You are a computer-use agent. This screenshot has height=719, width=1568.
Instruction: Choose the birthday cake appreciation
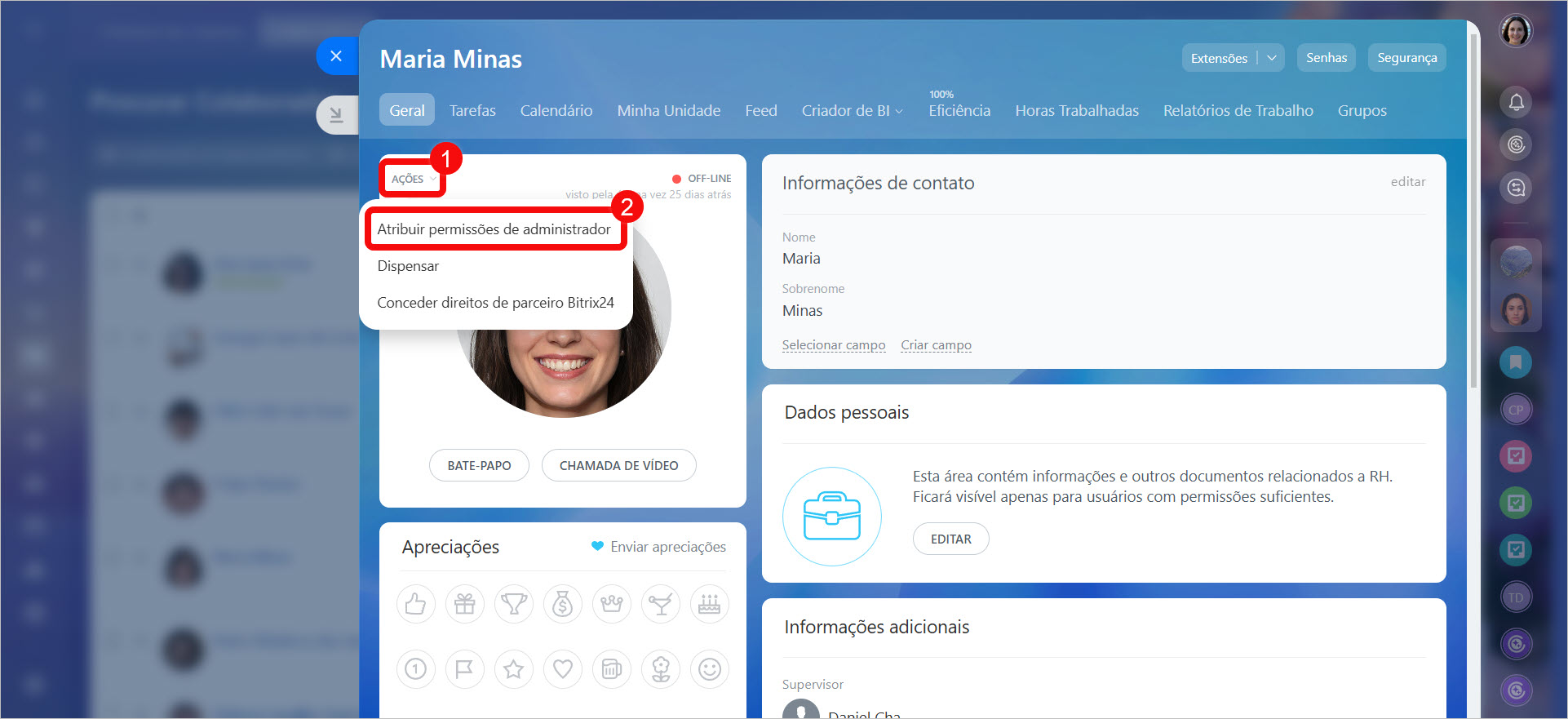click(x=710, y=604)
